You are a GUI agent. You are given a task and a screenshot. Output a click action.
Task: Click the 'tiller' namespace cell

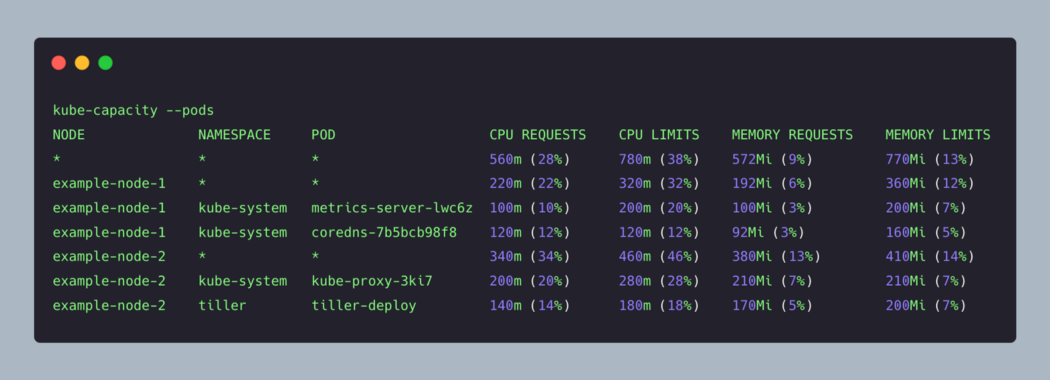point(222,306)
